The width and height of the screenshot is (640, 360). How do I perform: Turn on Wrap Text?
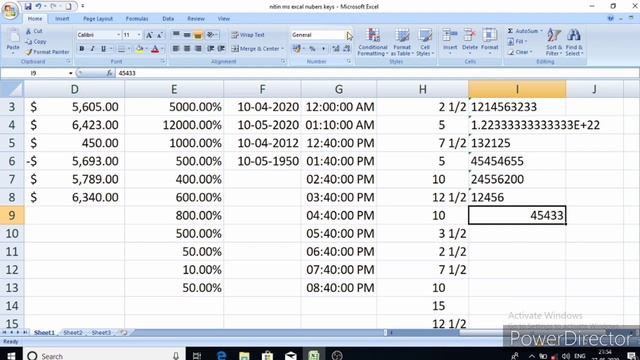tap(248, 35)
